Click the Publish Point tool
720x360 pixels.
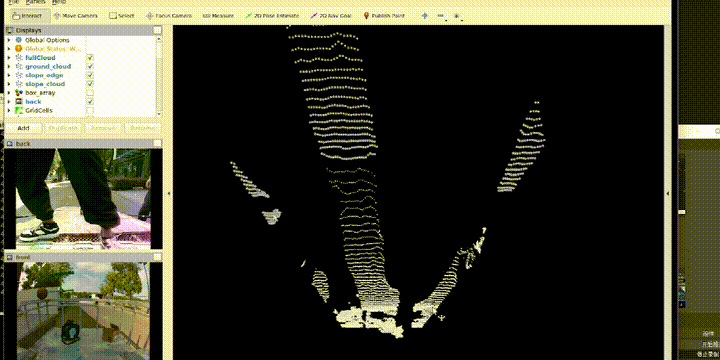tap(384, 16)
